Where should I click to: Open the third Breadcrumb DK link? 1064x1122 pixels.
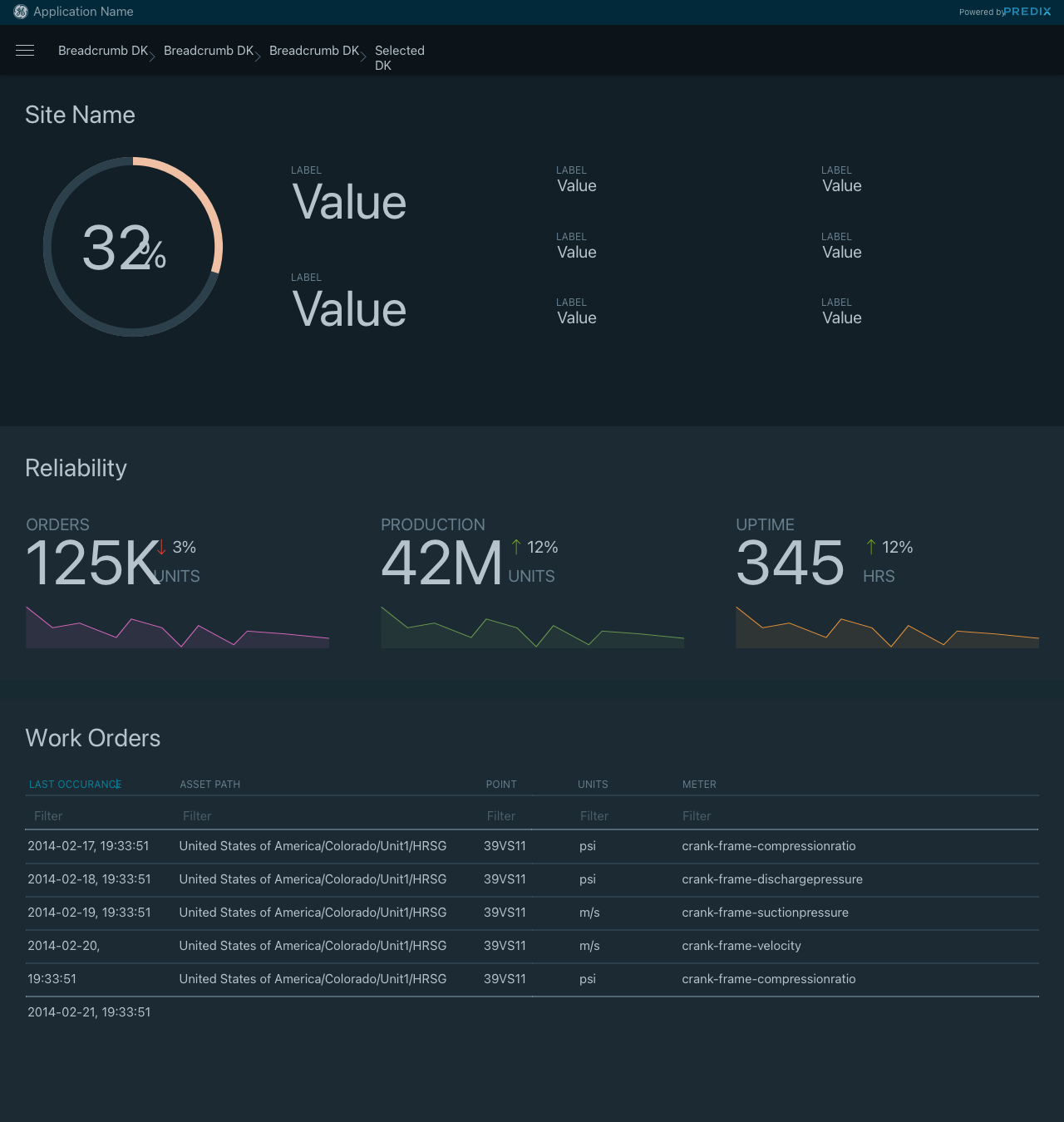(314, 51)
